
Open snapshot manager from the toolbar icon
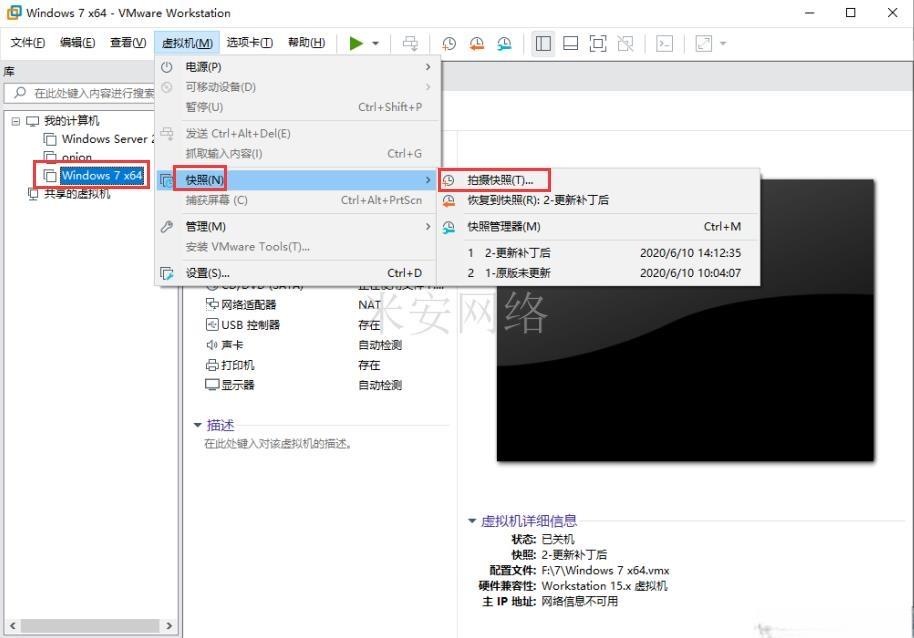tap(504, 43)
